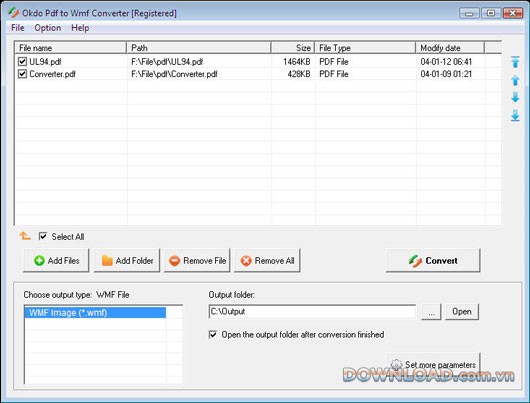
Task: Click the 04-01-12 06:41 date cell
Action: point(446,62)
